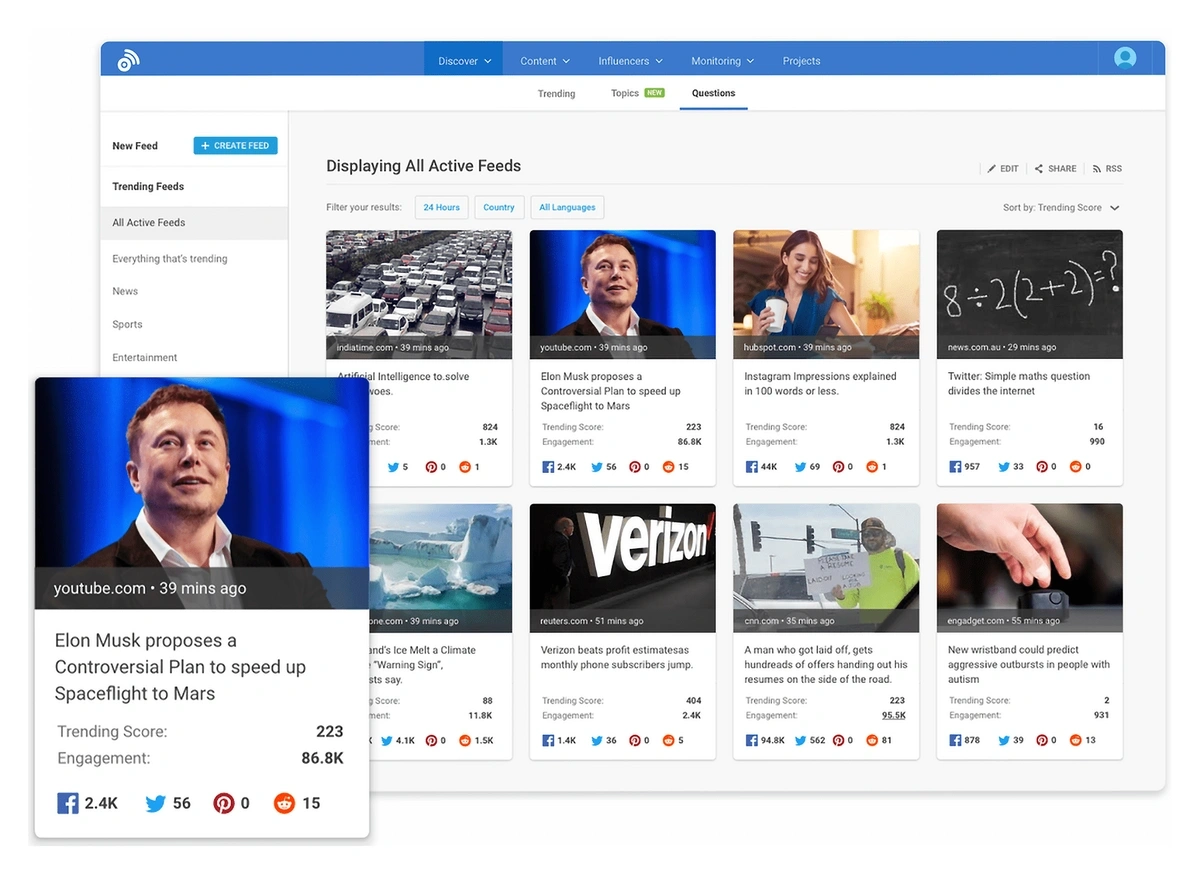Image resolution: width=1200 pixels, height=873 pixels.
Task: Open the Entertainment feed
Action: [x=145, y=357]
